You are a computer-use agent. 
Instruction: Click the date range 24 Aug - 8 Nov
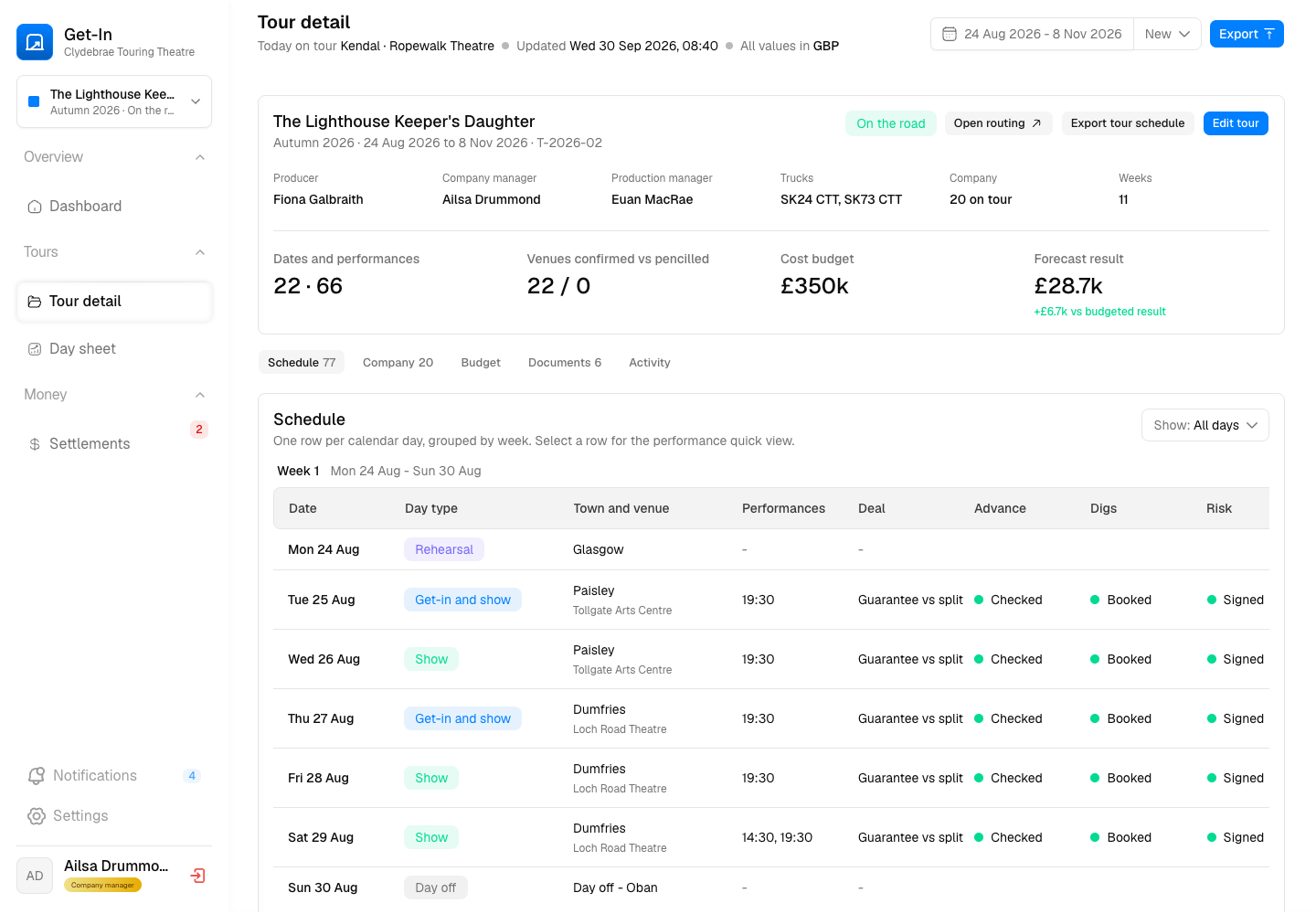click(1032, 34)
